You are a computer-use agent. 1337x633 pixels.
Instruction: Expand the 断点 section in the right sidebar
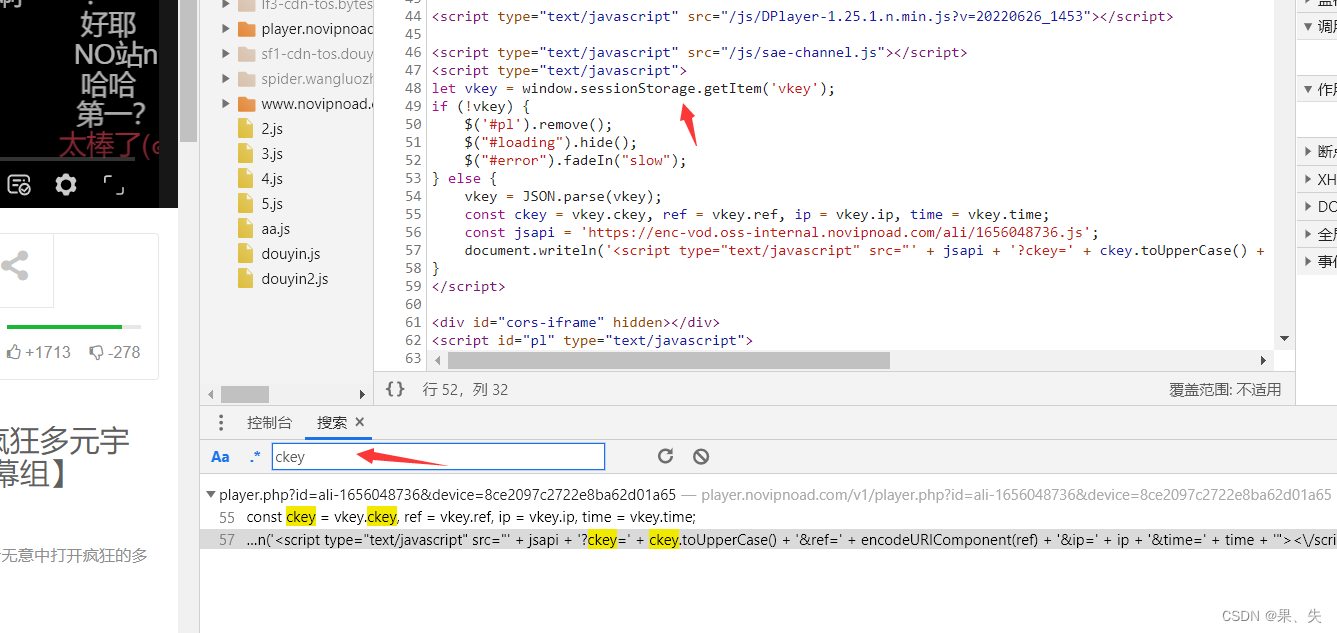coord(1309,152)
